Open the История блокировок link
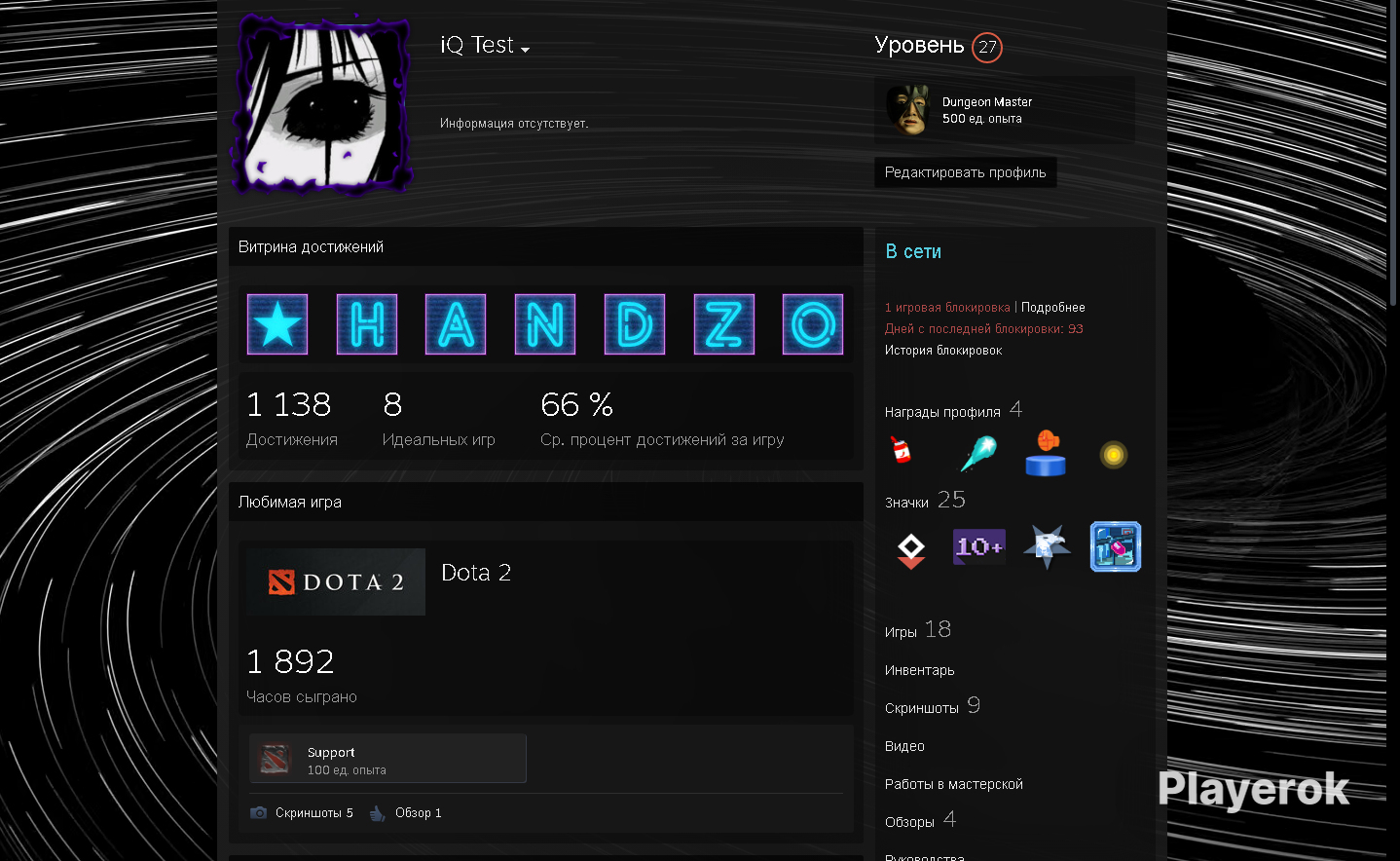 [943, 350]
